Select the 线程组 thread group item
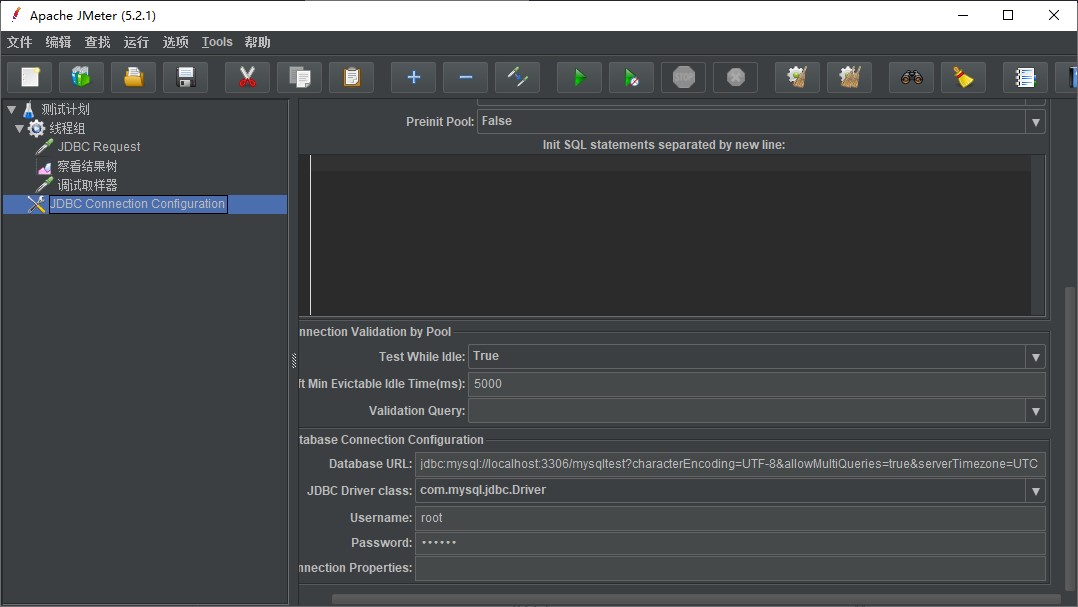The height and width of the screenshot is (607, 1078). tap(67, 129)
